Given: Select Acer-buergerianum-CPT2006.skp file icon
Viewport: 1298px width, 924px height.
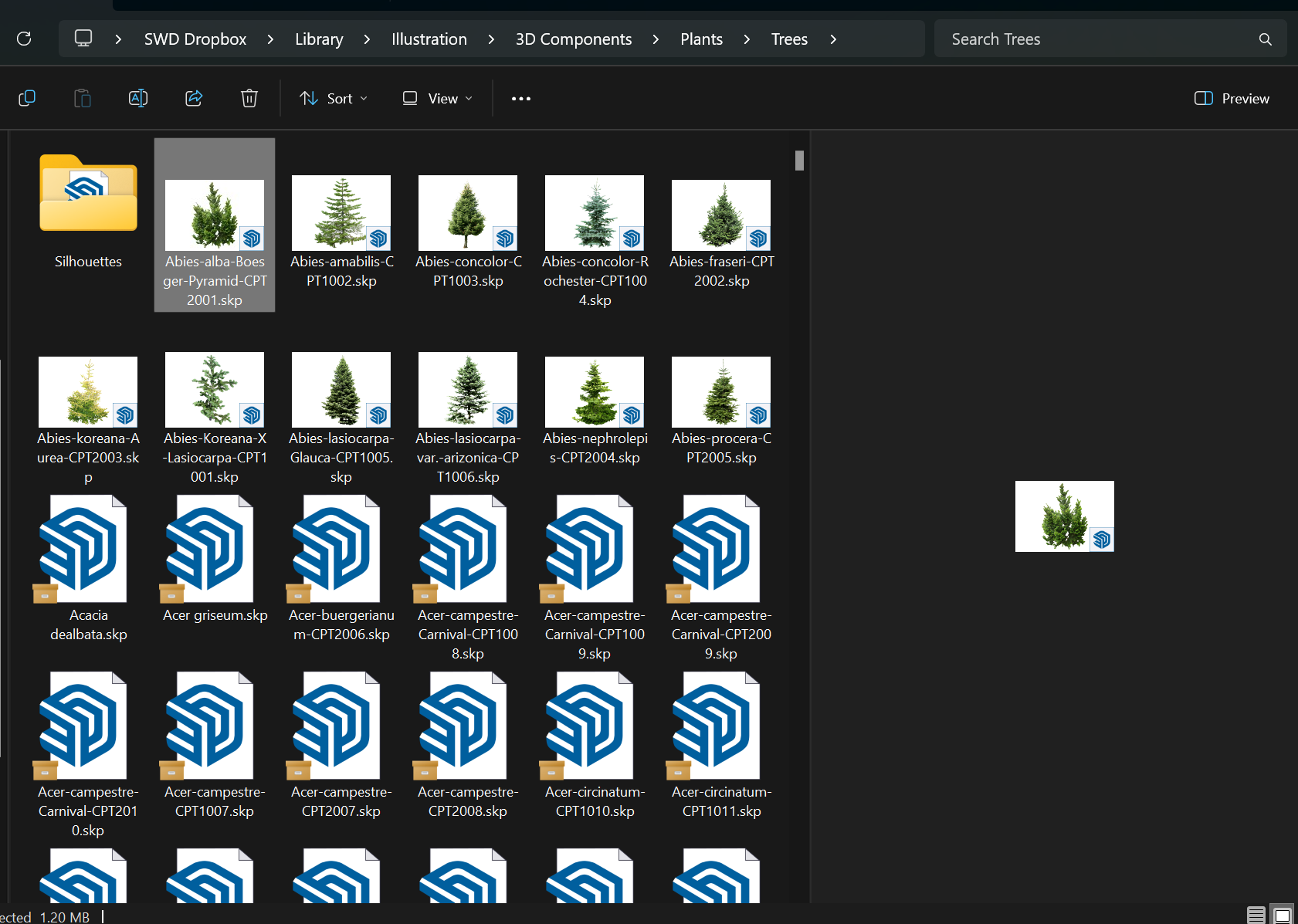Looking at the screenshot, I should point(335,549).
